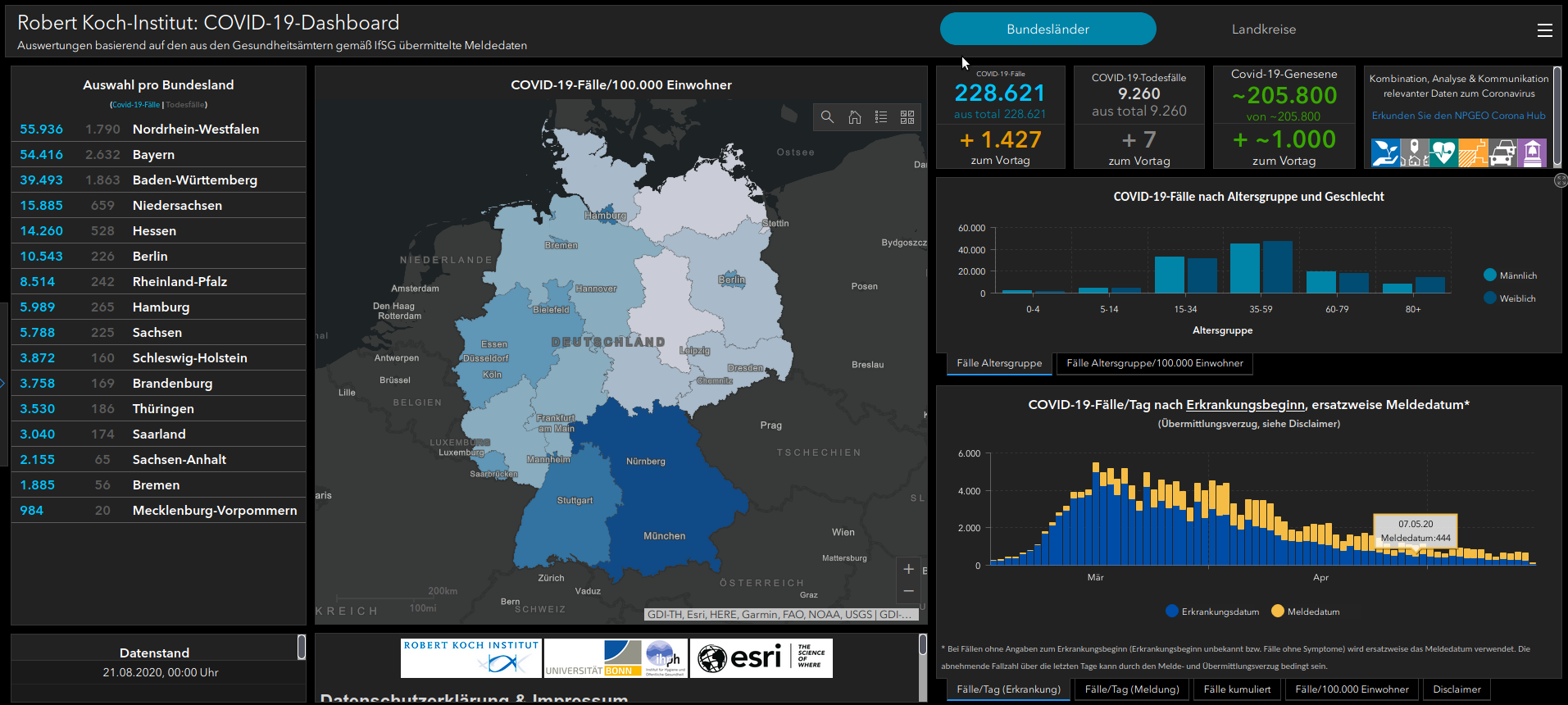Show the map legend list
Viewport: 1568px width, 705px height.
coord(881,117)
